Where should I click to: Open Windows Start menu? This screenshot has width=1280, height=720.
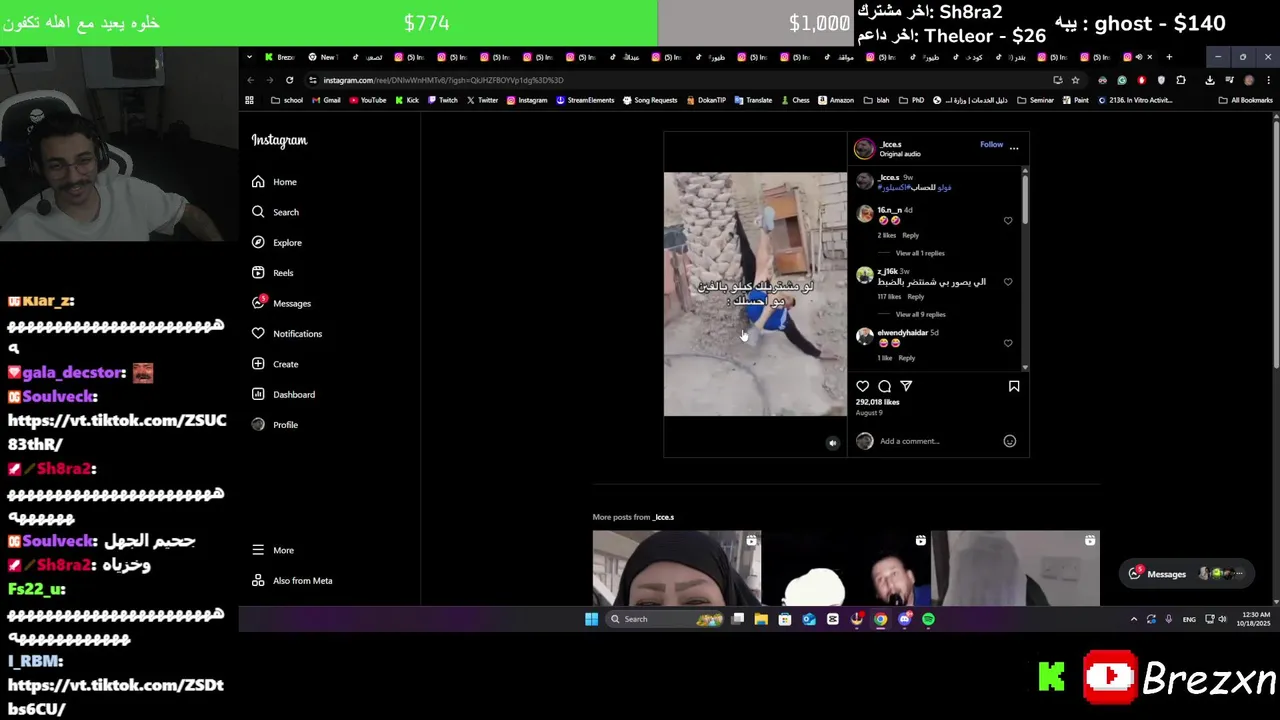click(591, 619)
